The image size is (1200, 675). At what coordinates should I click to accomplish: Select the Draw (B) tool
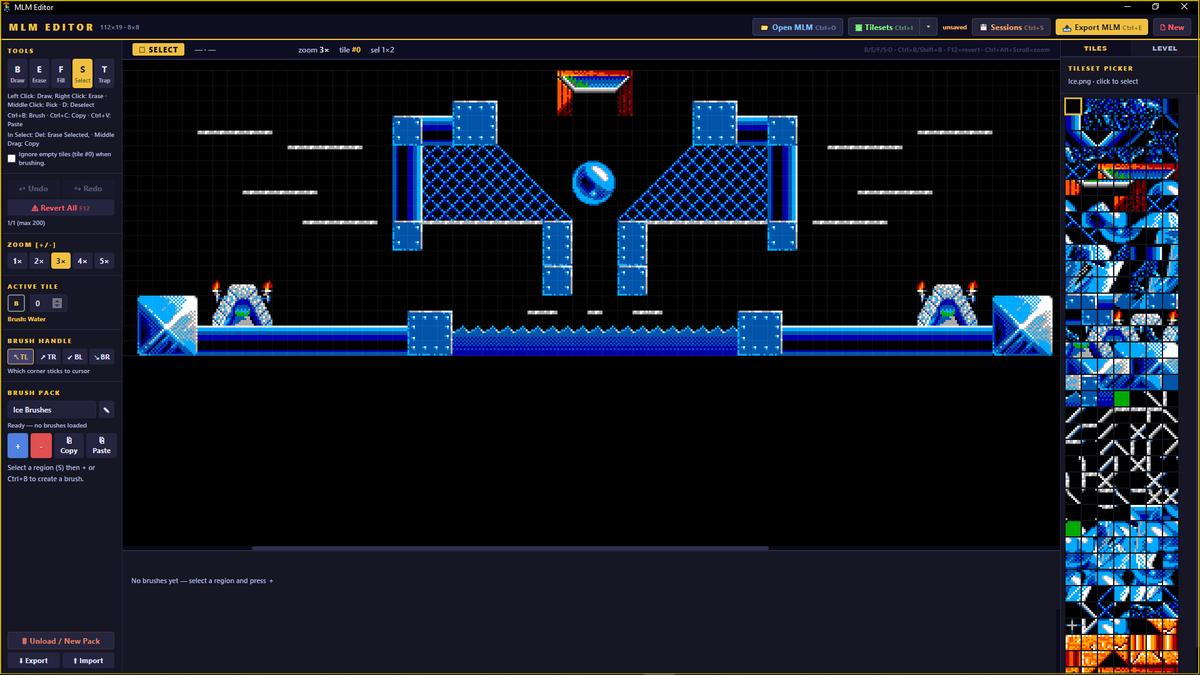point(17,73)
